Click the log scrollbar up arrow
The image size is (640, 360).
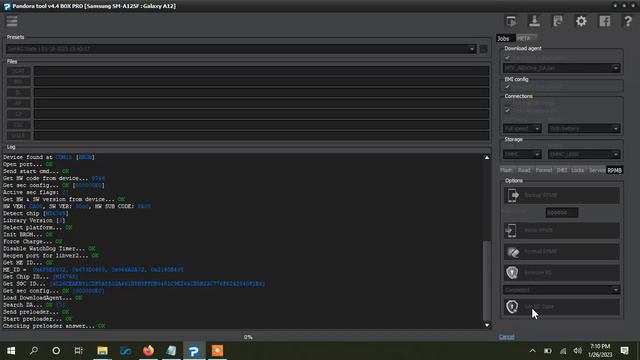tap(487, 158)
